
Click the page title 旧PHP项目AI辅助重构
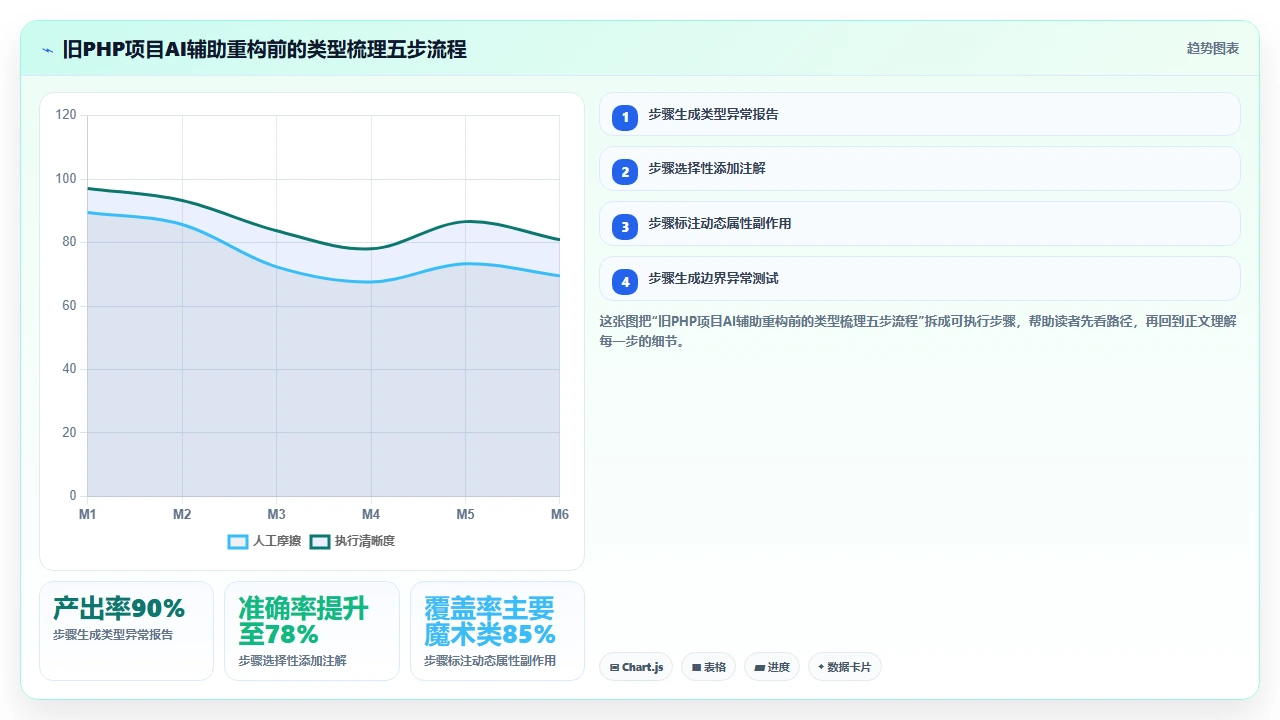click(x=264, y=49)
